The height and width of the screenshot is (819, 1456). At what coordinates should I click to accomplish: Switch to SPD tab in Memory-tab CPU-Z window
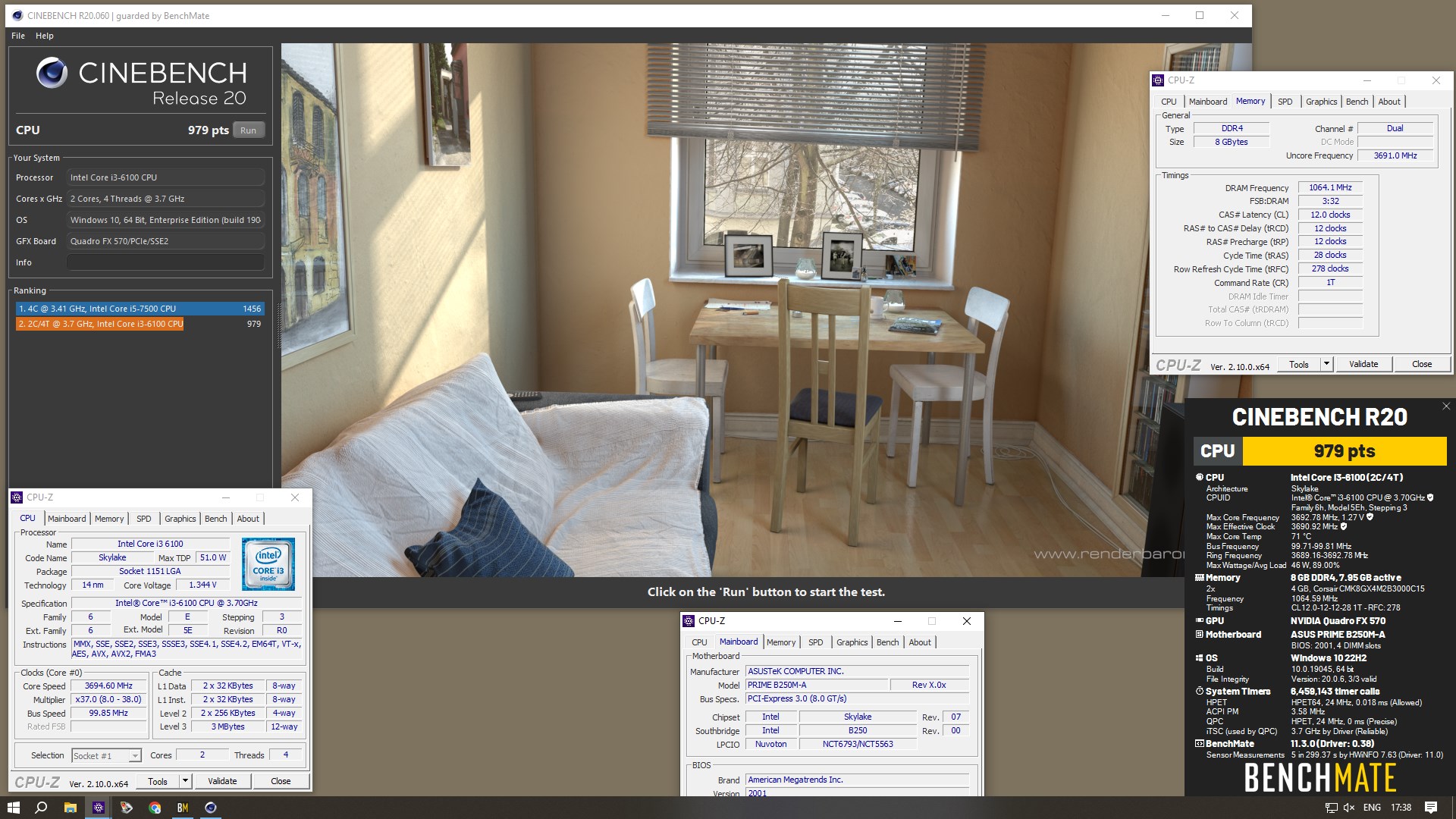1285,102
